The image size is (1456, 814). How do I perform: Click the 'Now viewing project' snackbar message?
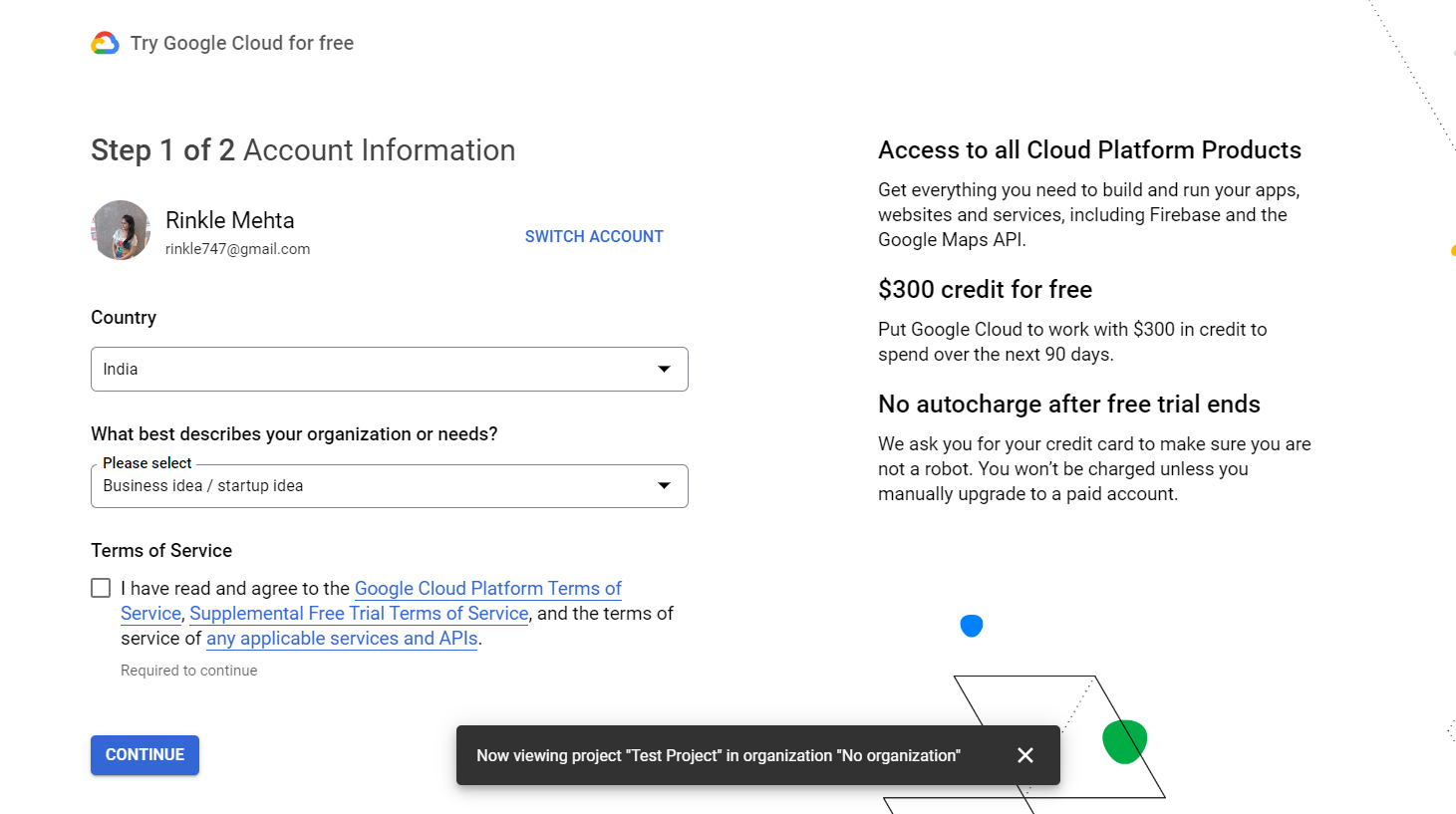(718, 755)
